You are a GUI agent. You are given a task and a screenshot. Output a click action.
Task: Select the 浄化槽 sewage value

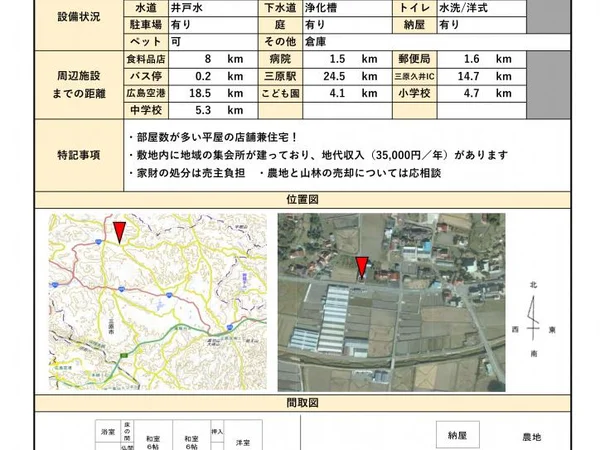point(321,8)
